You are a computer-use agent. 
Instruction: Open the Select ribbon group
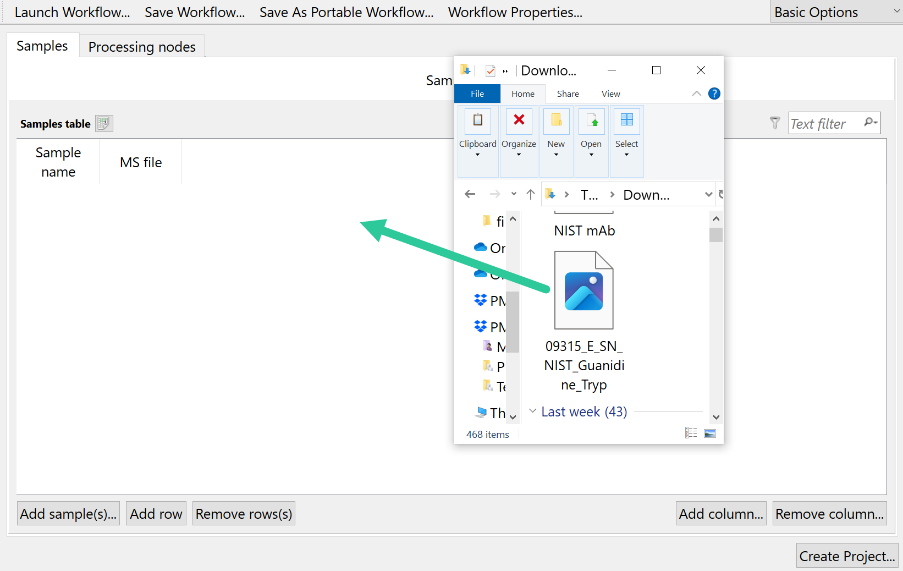tap(627, 141)
